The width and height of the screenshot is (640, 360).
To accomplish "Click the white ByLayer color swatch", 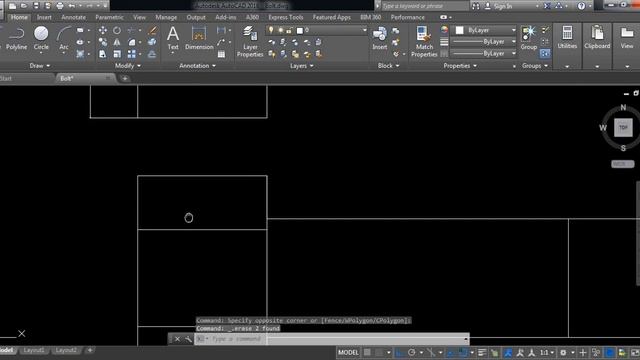I will point(460,30).
